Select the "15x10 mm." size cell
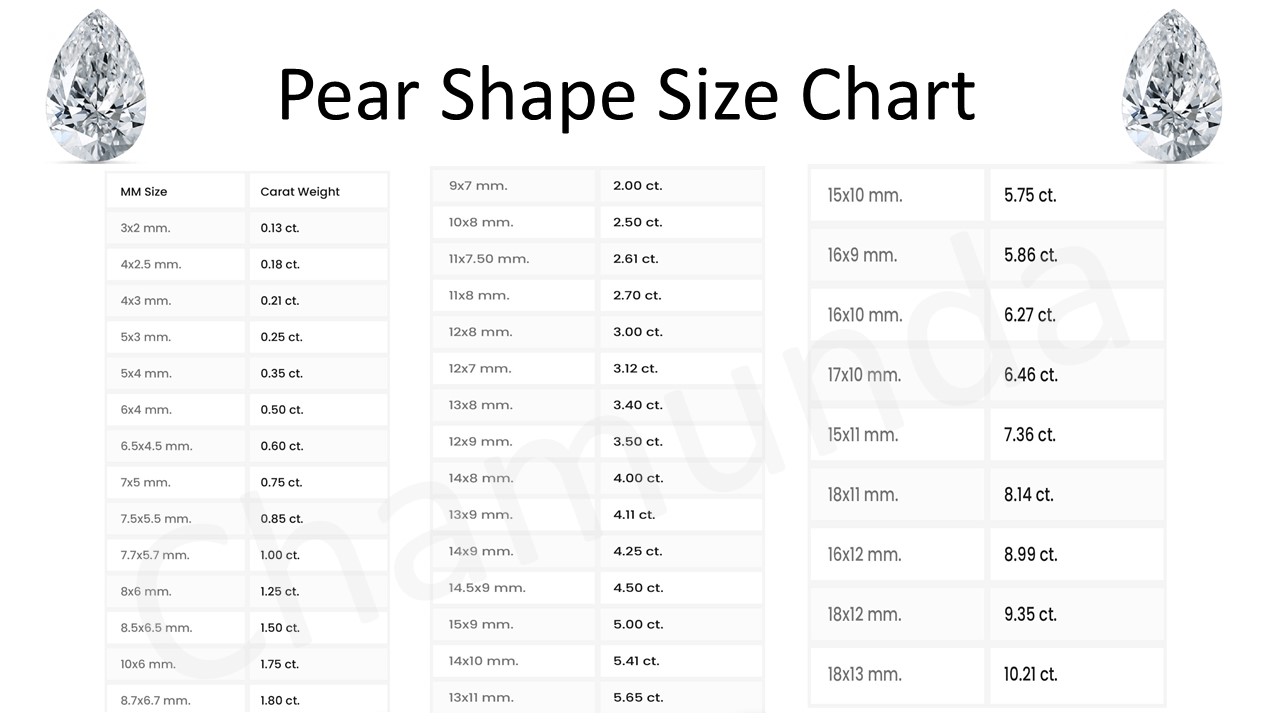 (865, 195)
